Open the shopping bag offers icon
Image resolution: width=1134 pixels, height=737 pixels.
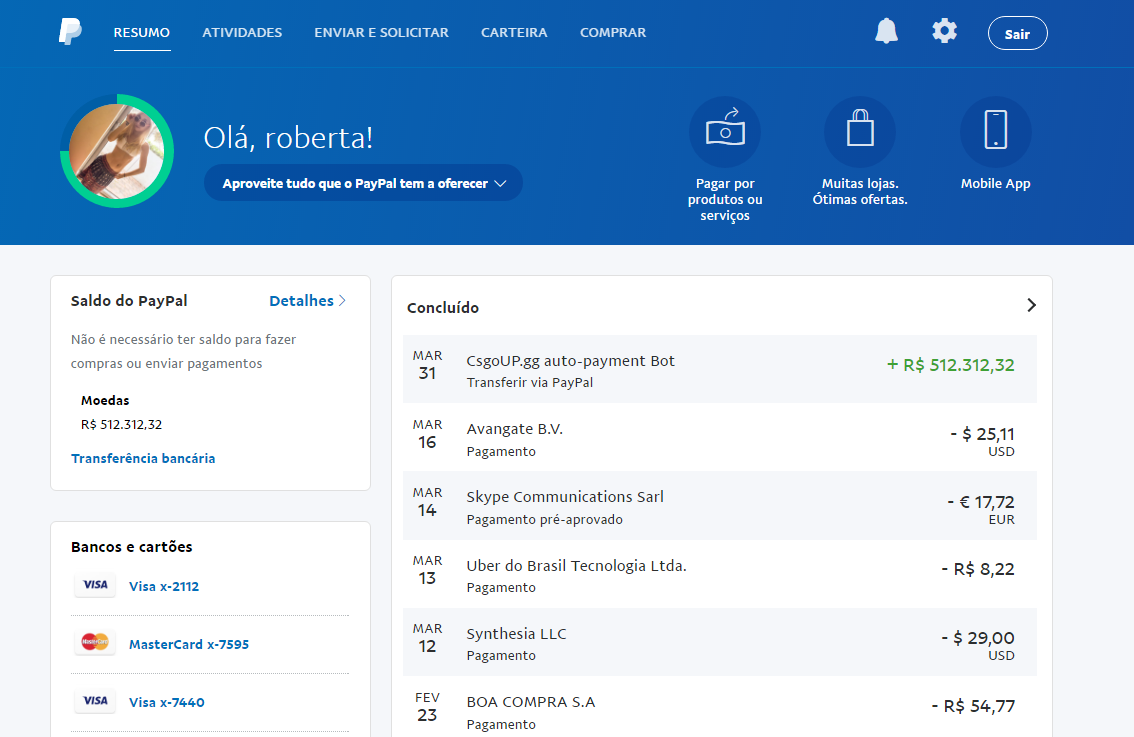click(860, 132)
